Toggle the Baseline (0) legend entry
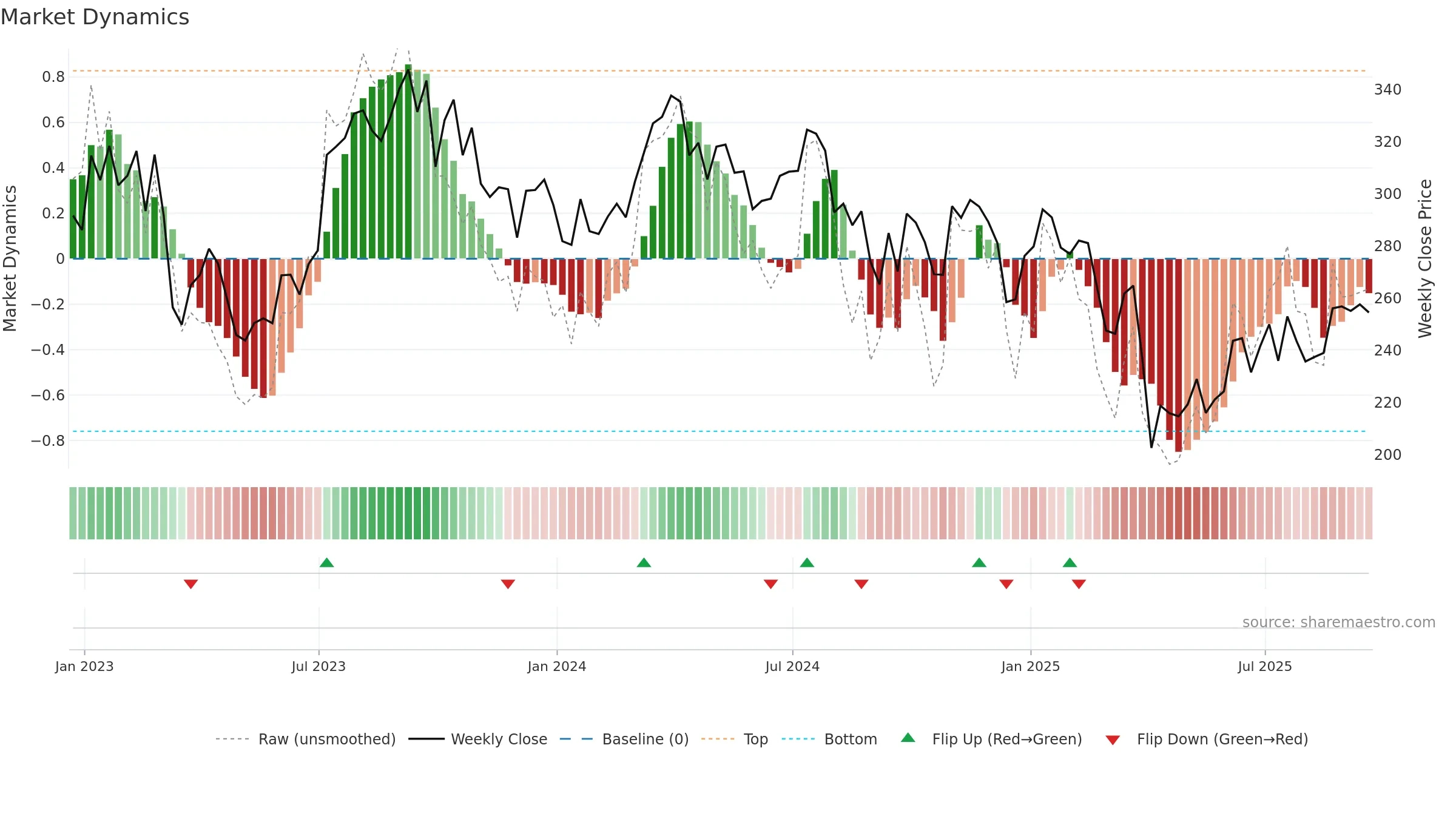Image resolution: width=1456 pixels, height=819 pixels. pyautogui.click(x=624, y=739)
